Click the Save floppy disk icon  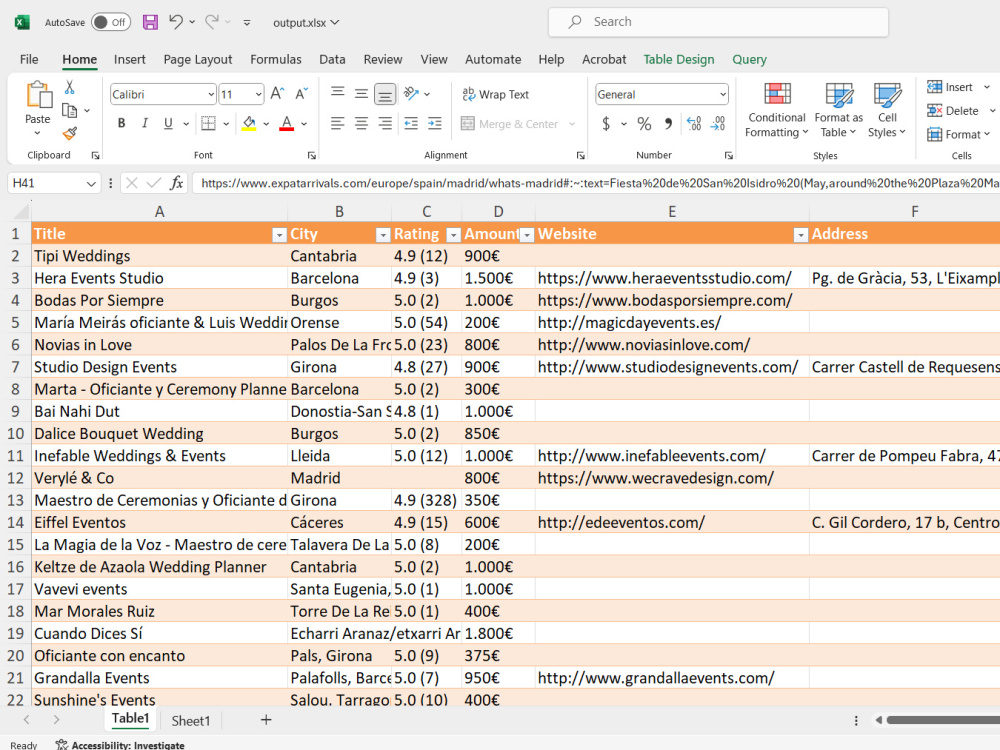coord(150,22)
